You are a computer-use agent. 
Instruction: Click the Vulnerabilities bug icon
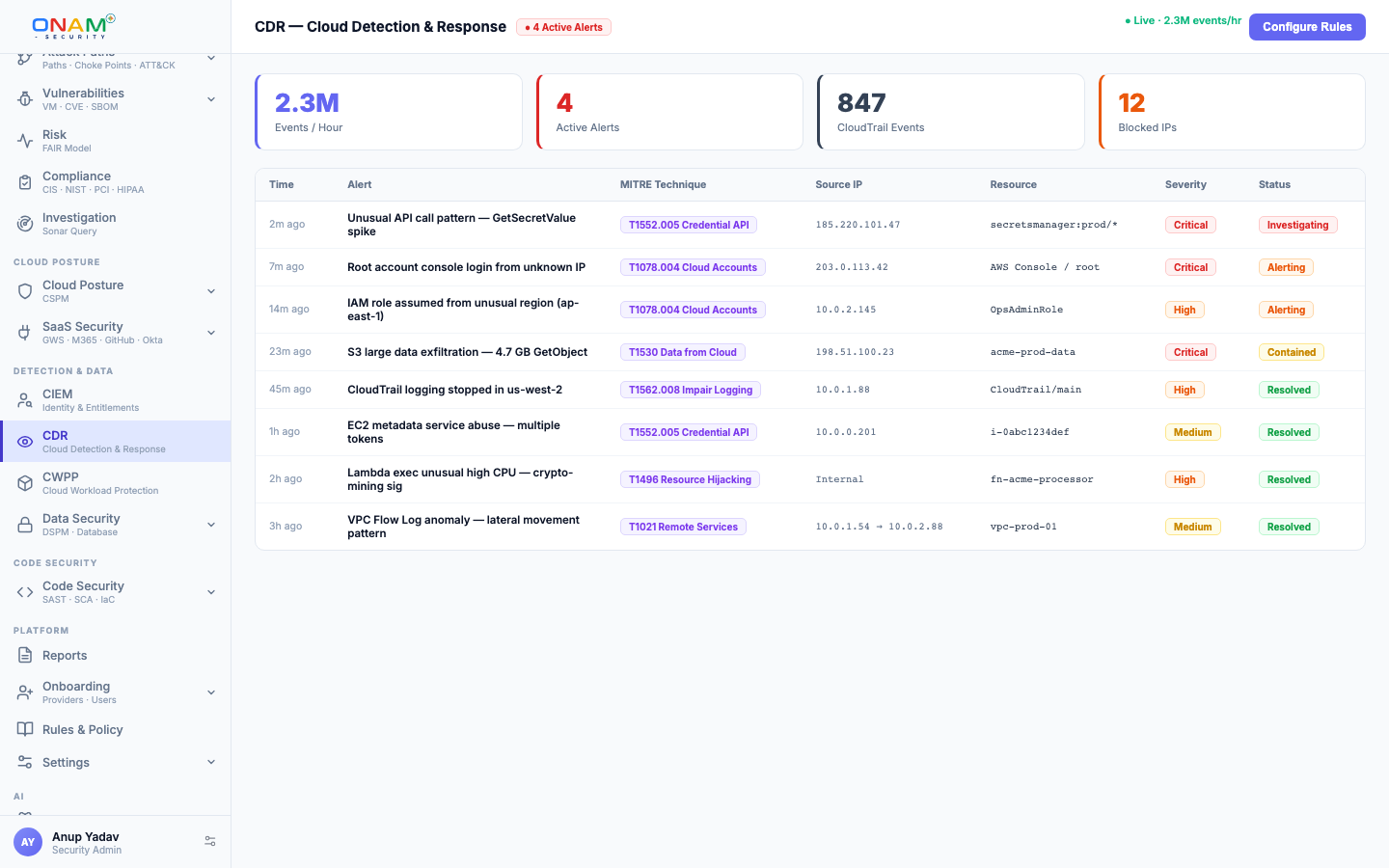pos(25,99)
